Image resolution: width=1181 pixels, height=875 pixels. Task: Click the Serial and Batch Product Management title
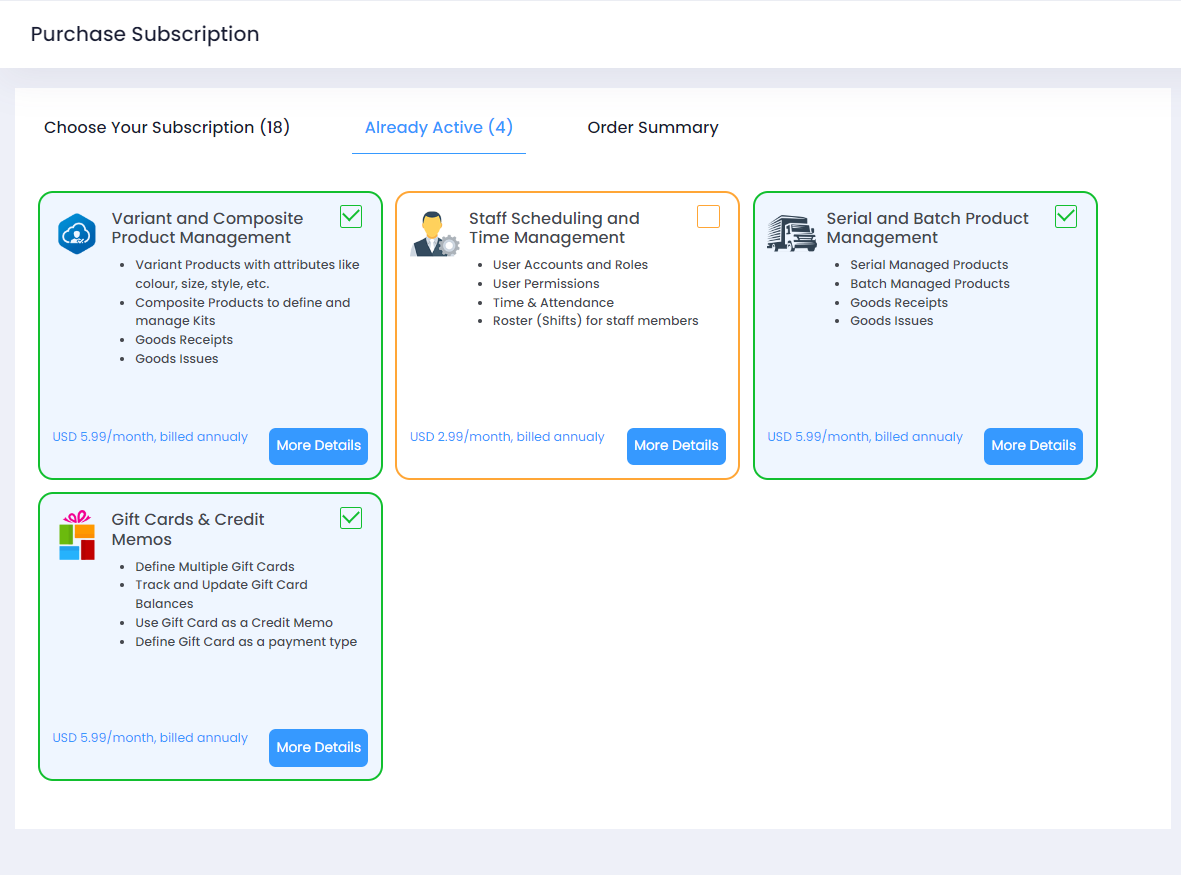click(x=927, y=228)
